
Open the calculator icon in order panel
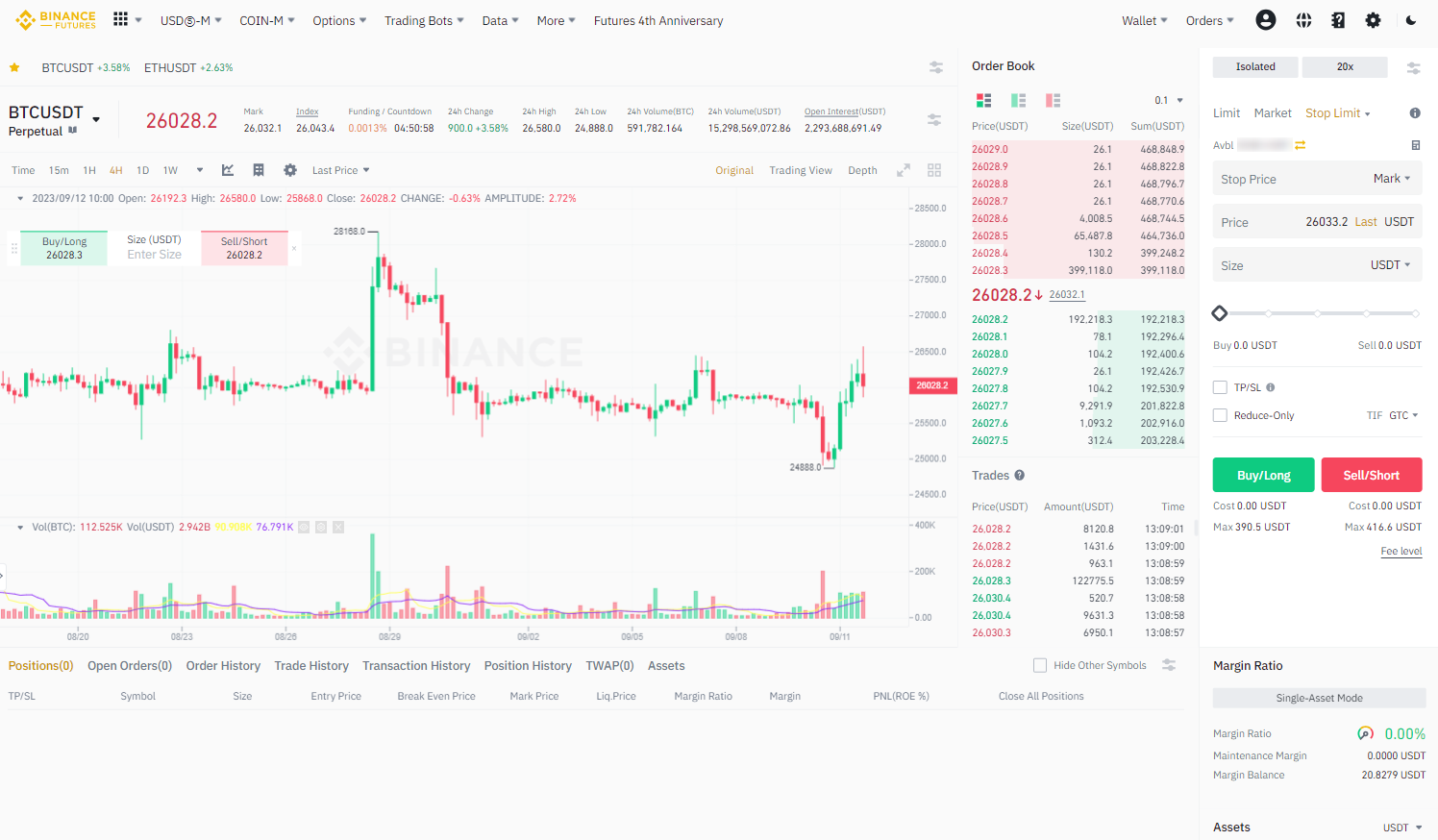(1415, 145)
